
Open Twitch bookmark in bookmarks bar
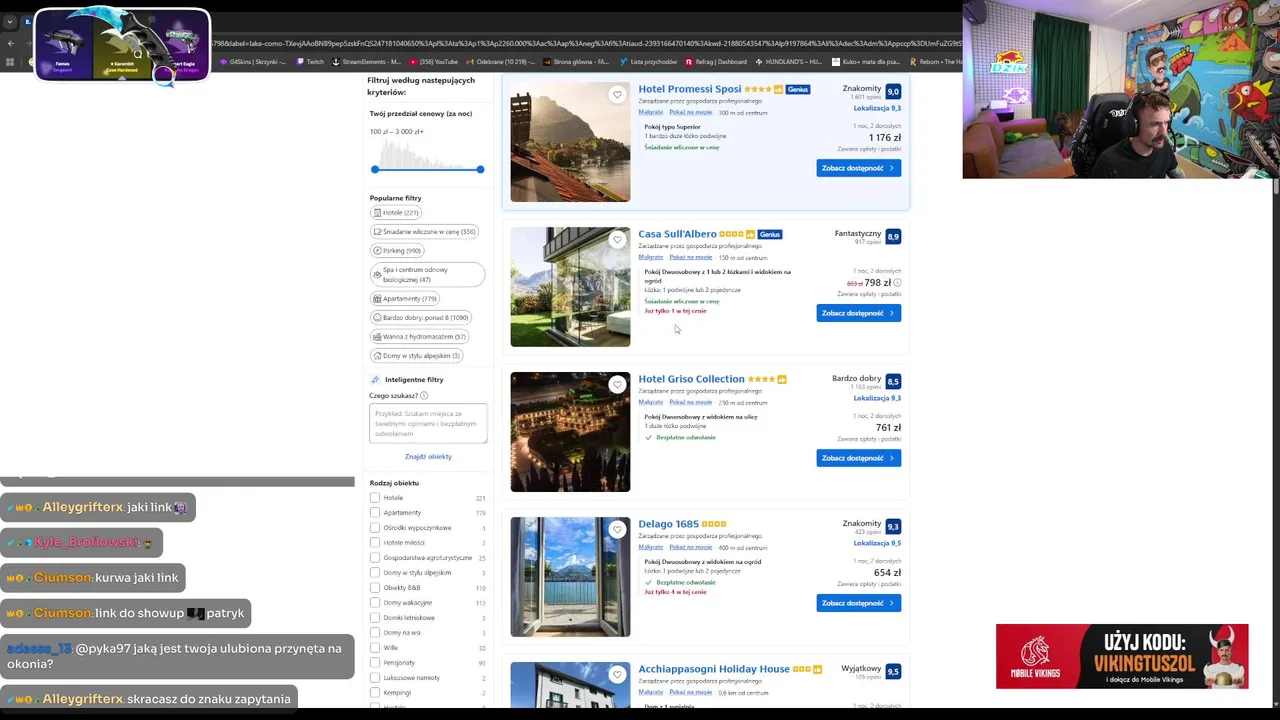coord(309,62)
